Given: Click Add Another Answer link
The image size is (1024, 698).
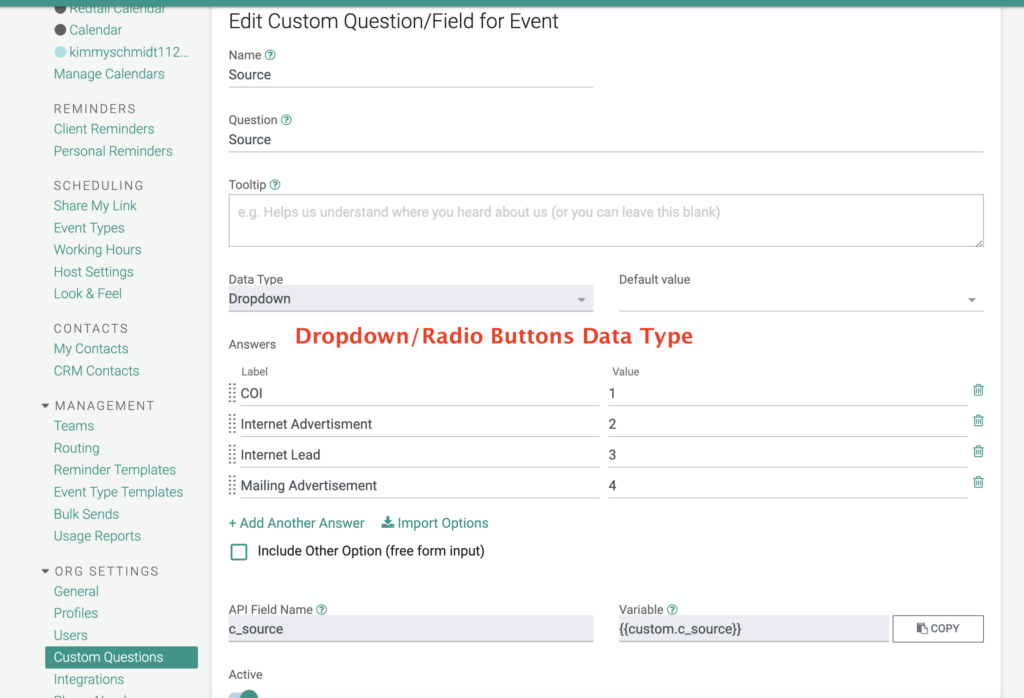Looking at the screenshot, I should click(296, 523).
